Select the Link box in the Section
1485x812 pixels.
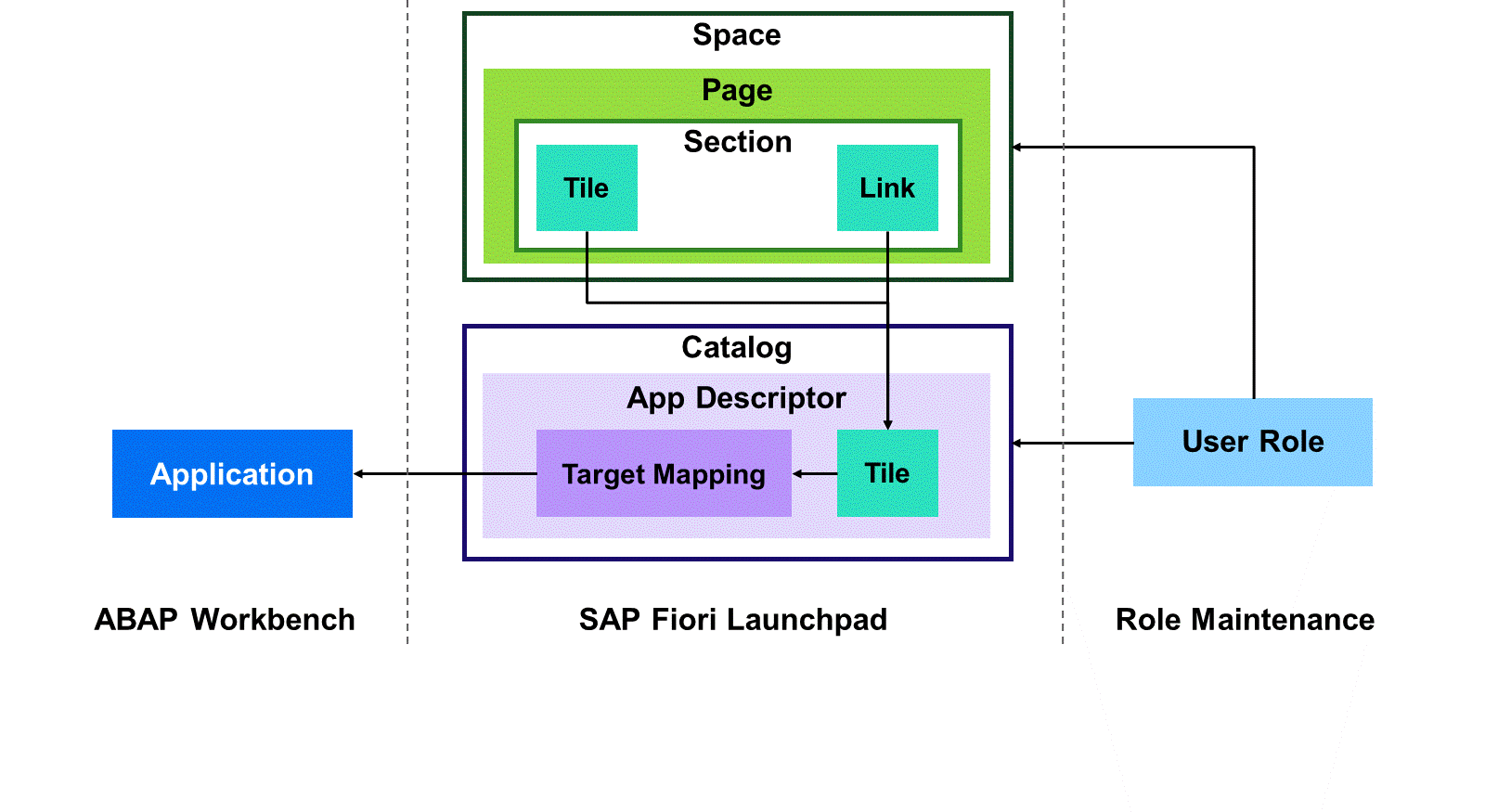tap(887, 187)
